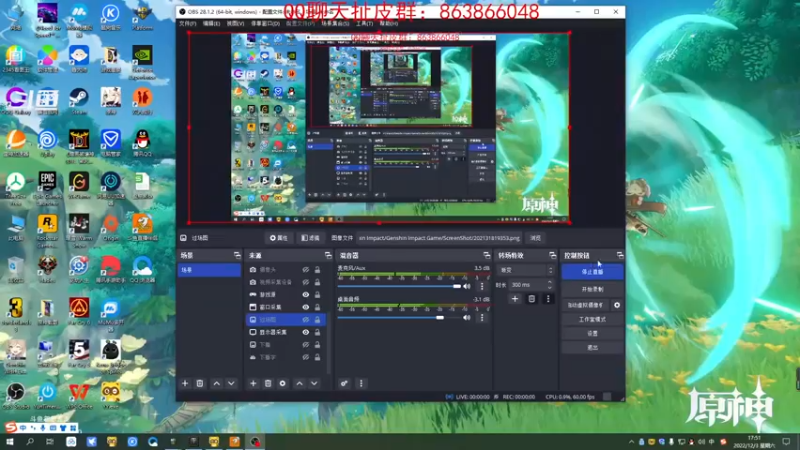Show the 视频采集设备 source via its eye icon
The image size is (800, 450).
(x=305, y=282)
